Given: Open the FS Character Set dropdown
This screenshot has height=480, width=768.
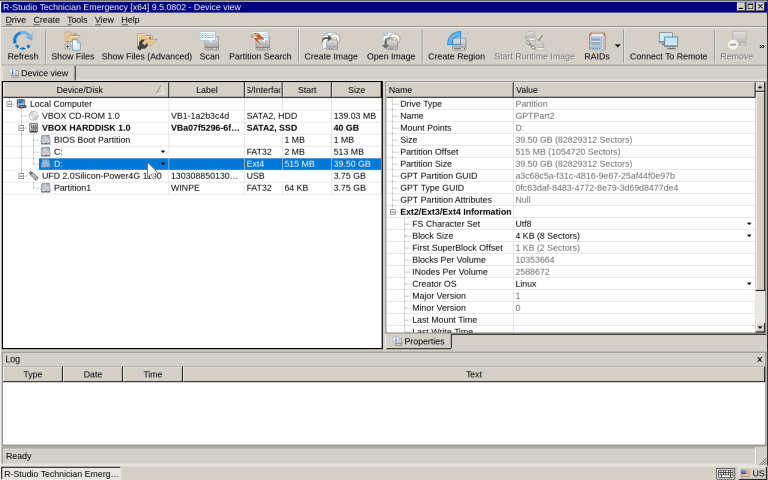Looking at the screenshot, I should [x=748, y=224].
